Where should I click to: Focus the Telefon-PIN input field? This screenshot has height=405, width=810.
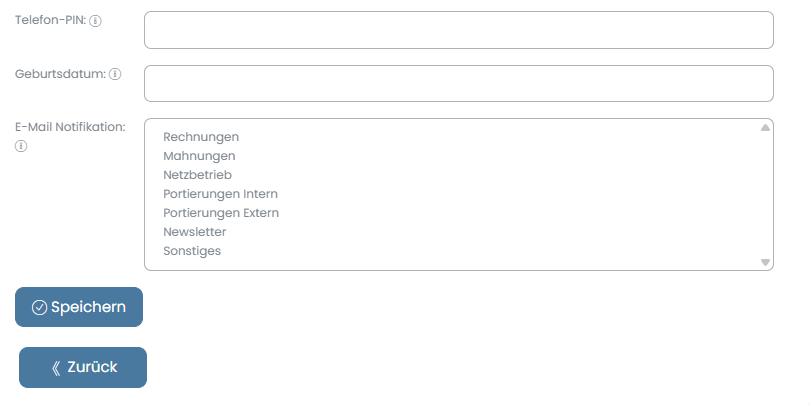pyautogui.click(x=459, y=30)
